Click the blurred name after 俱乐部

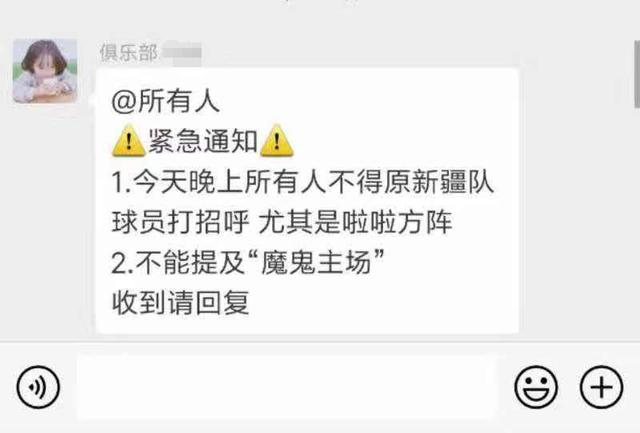pyautogui.click(x=182, y=53)
